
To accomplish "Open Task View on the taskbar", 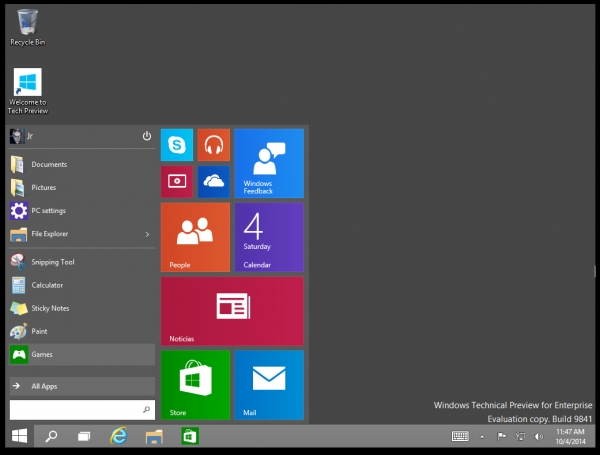I will coord(84,436).
